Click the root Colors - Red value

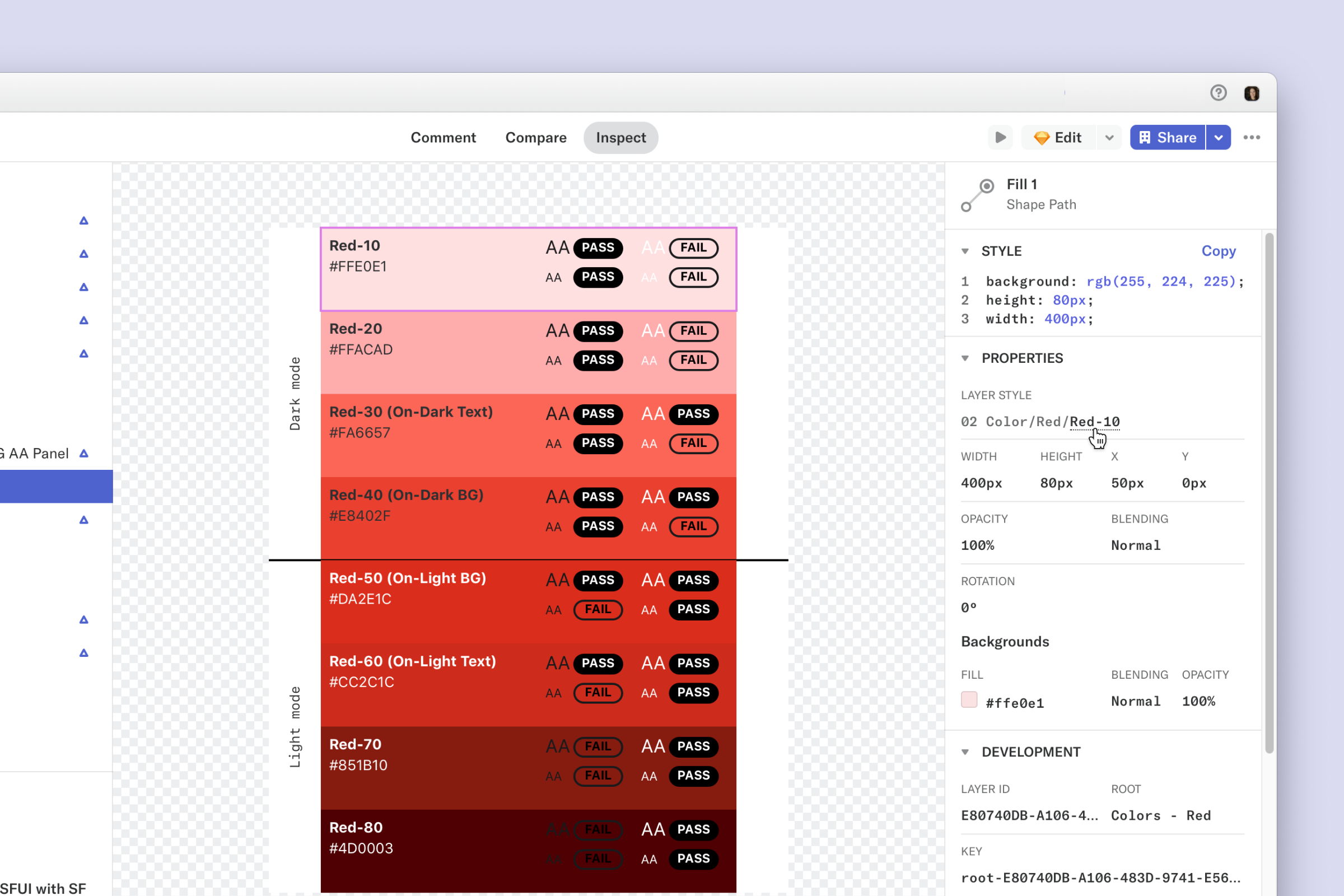(x=1160, y=816)
